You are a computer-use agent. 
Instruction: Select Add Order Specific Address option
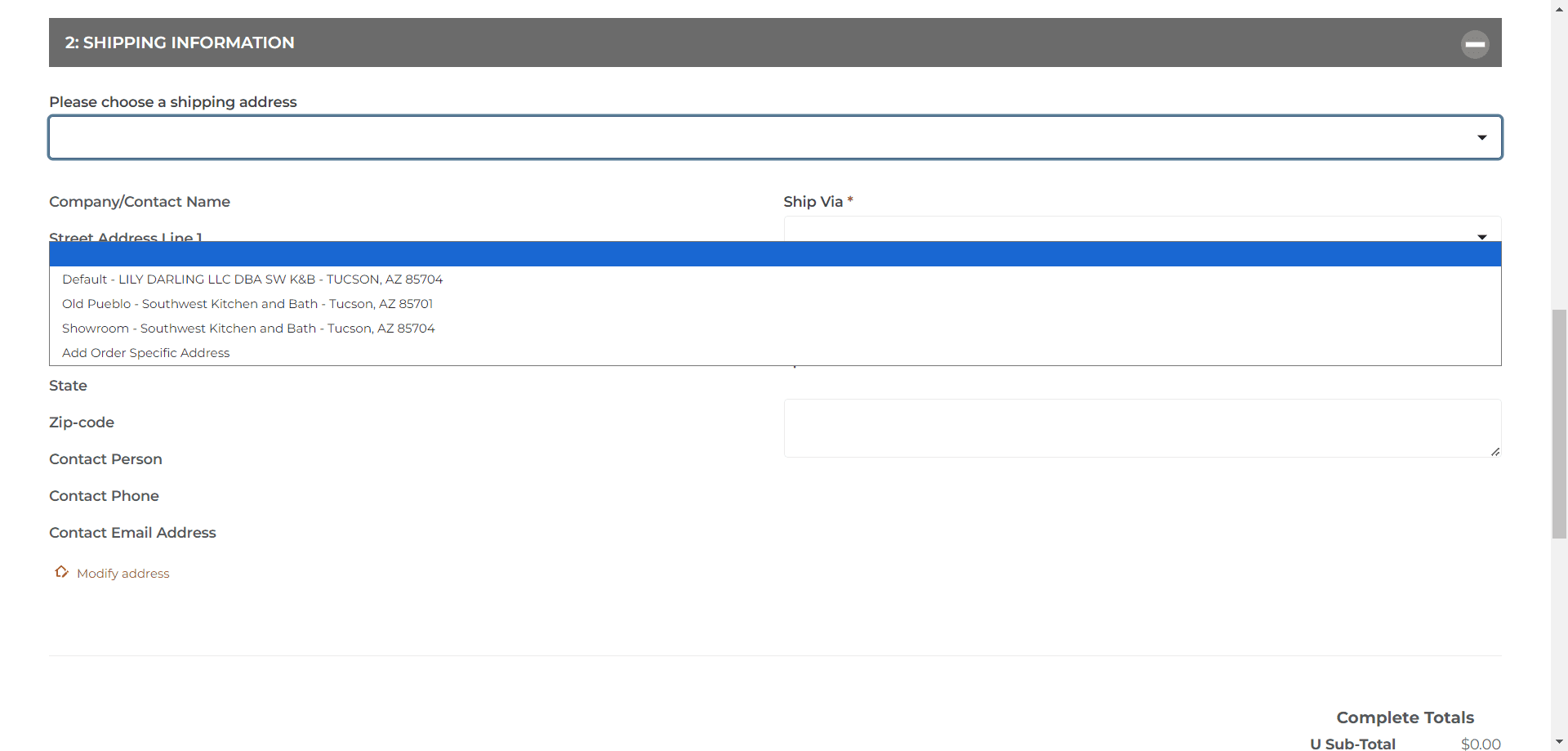click(775, 353)
